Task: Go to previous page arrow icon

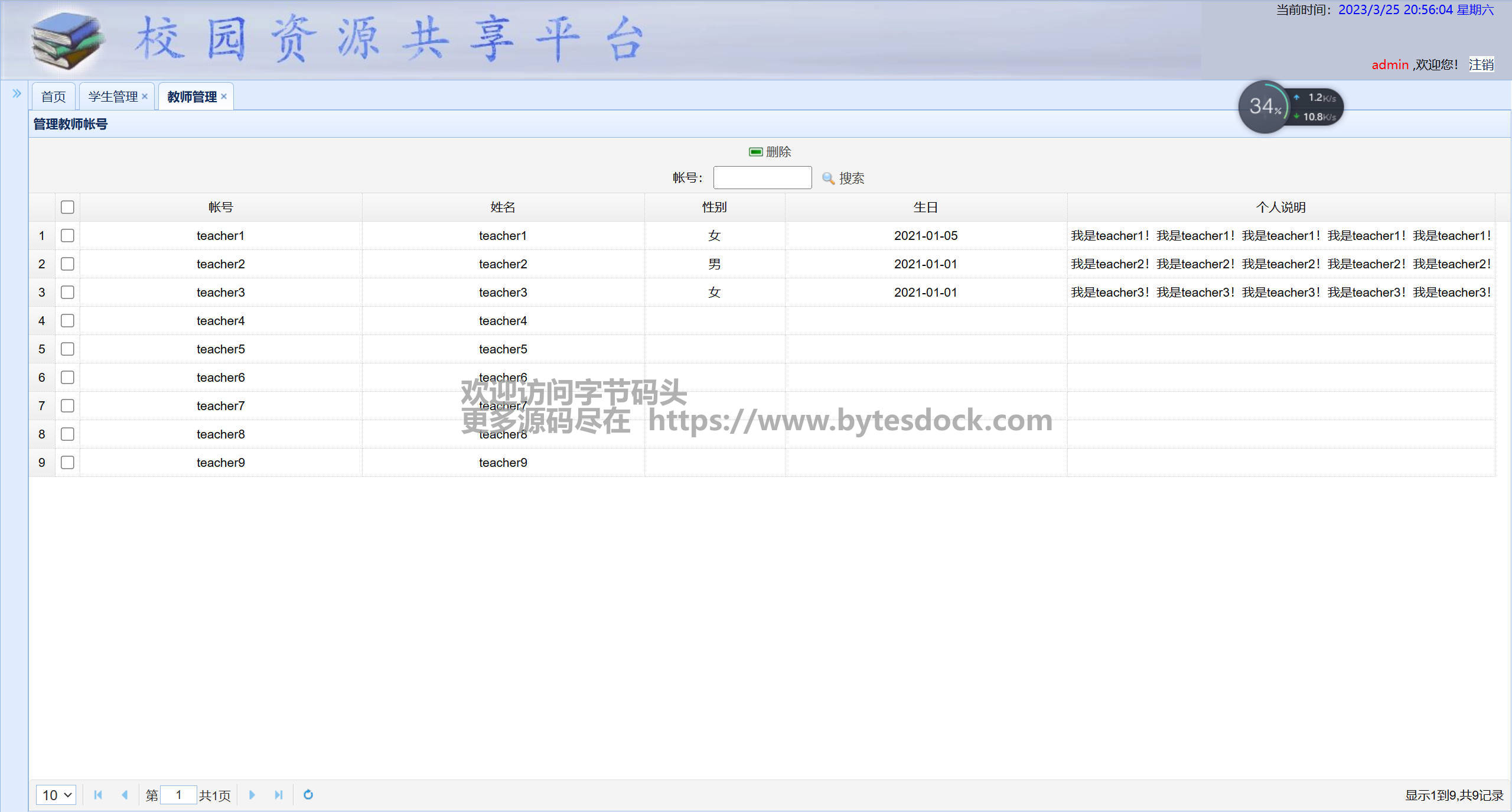Action: [125, 795]
